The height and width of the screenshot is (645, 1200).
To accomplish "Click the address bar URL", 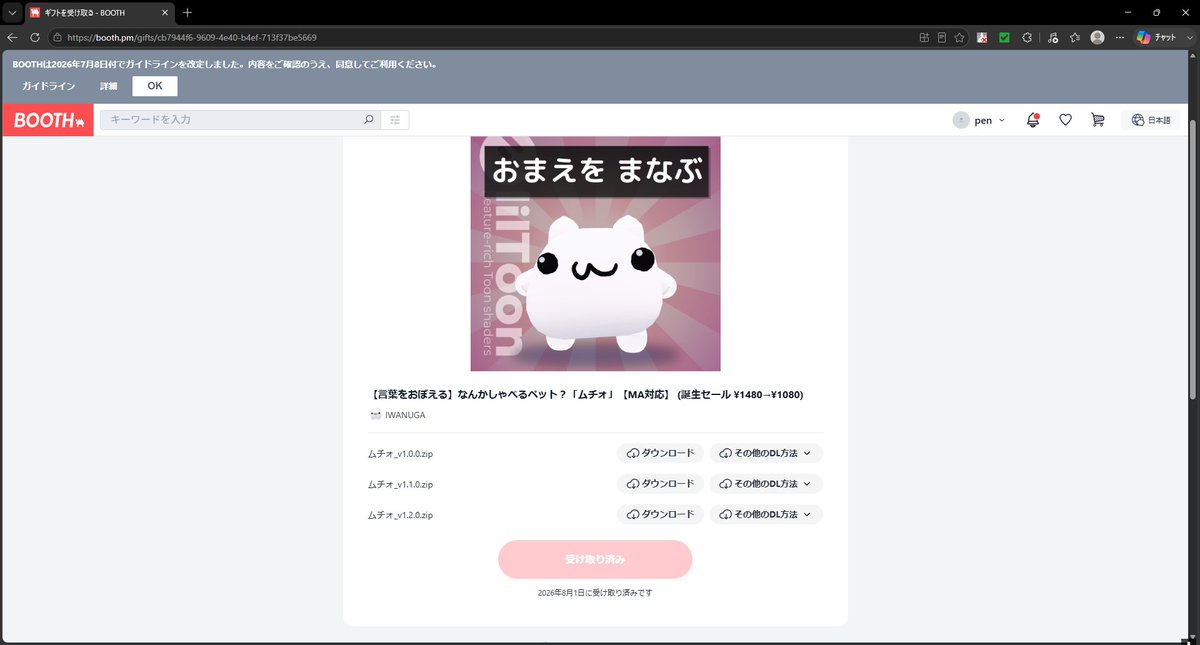I will click(x=193, y=37).
